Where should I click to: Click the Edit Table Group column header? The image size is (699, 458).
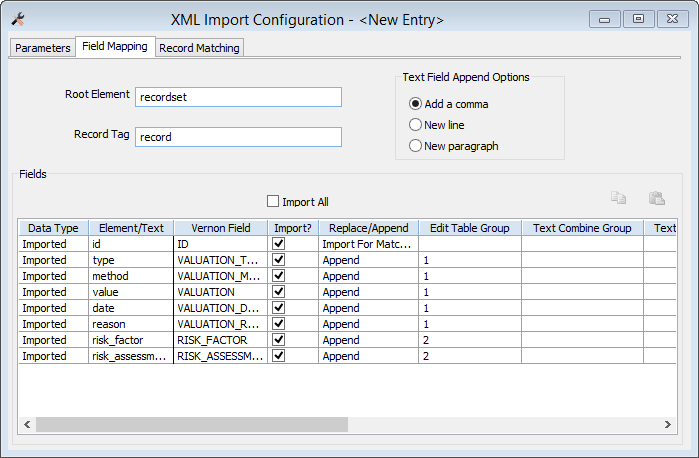click(470, 228)
